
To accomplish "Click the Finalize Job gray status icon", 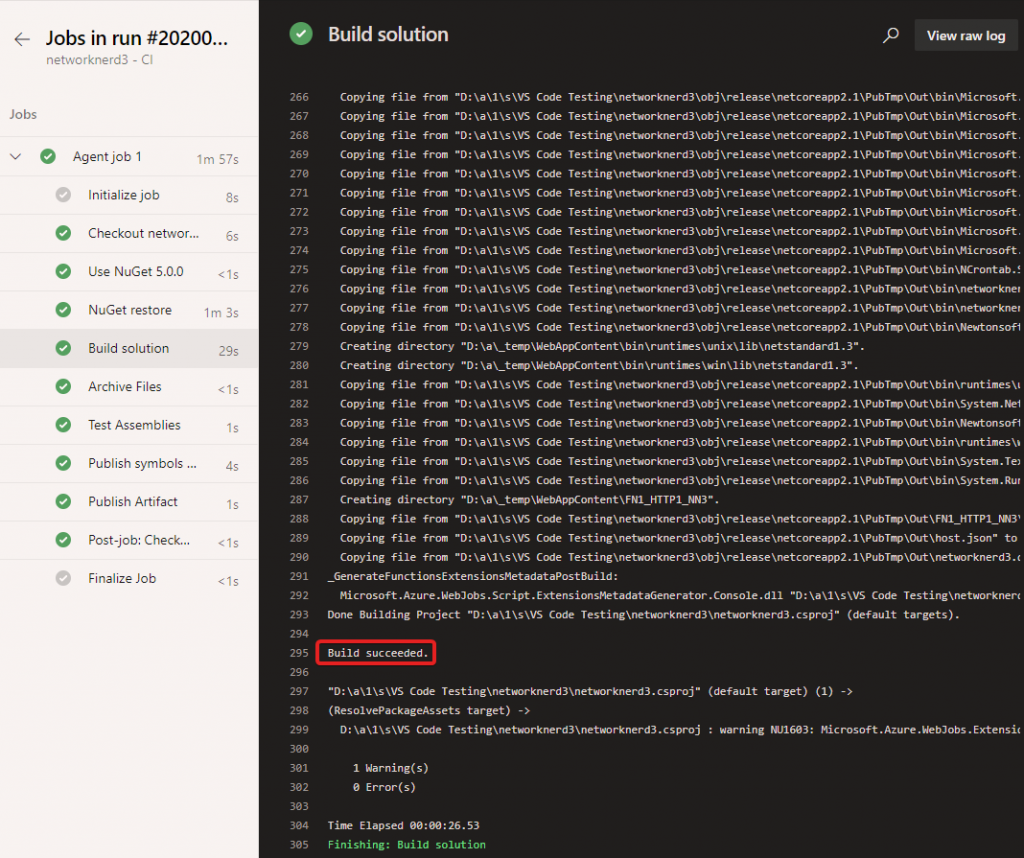I will pos(63,579).
